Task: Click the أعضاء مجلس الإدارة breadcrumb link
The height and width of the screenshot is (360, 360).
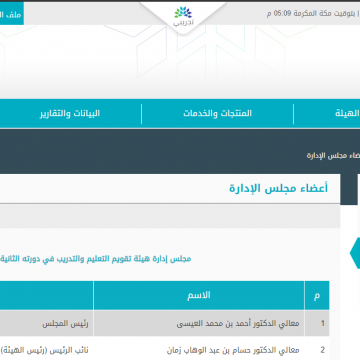Action: point(333,156)
